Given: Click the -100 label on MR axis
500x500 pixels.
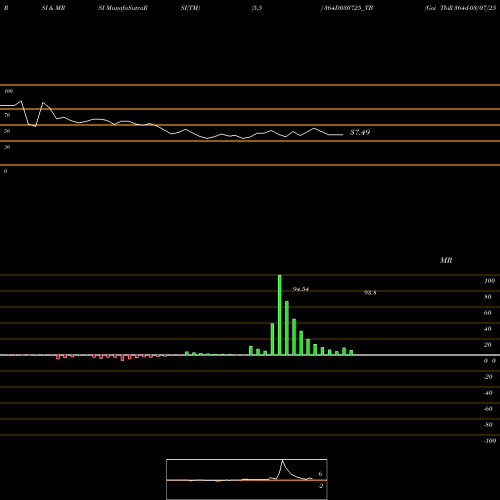Looking at the screenshot, I should pos(490,441).
